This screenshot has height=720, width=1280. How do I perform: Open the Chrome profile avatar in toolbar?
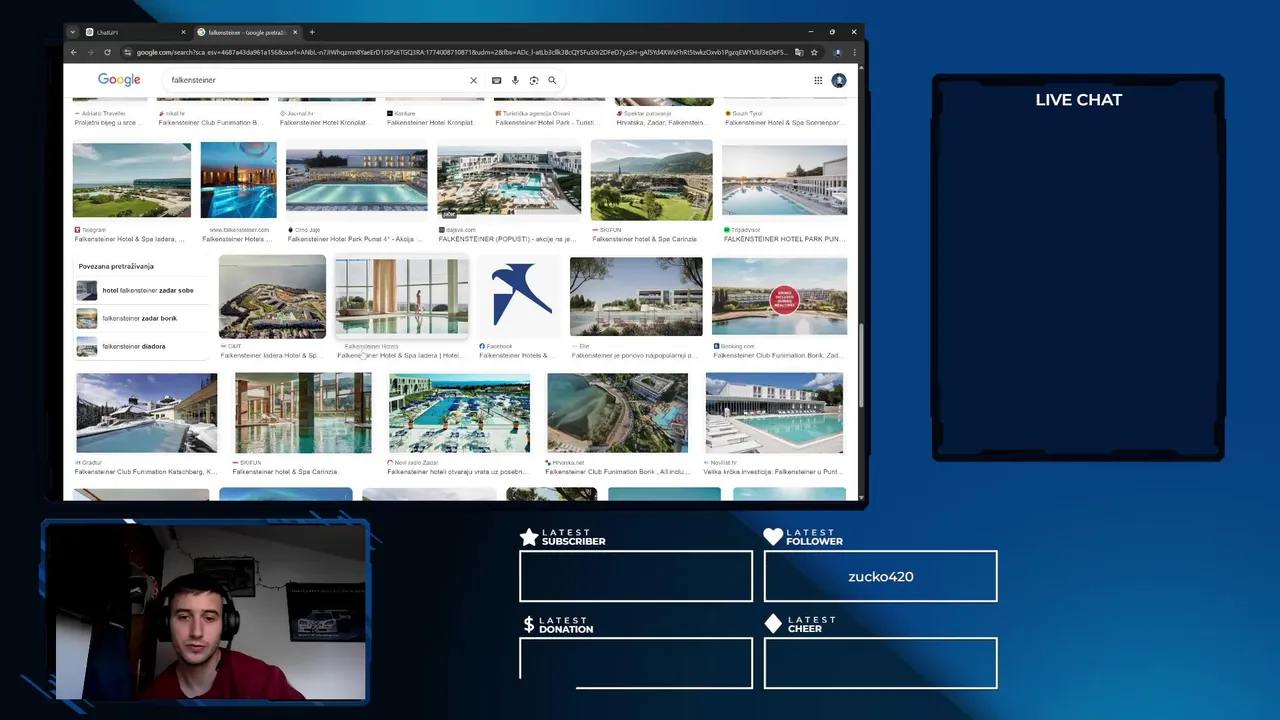point(837,52)
